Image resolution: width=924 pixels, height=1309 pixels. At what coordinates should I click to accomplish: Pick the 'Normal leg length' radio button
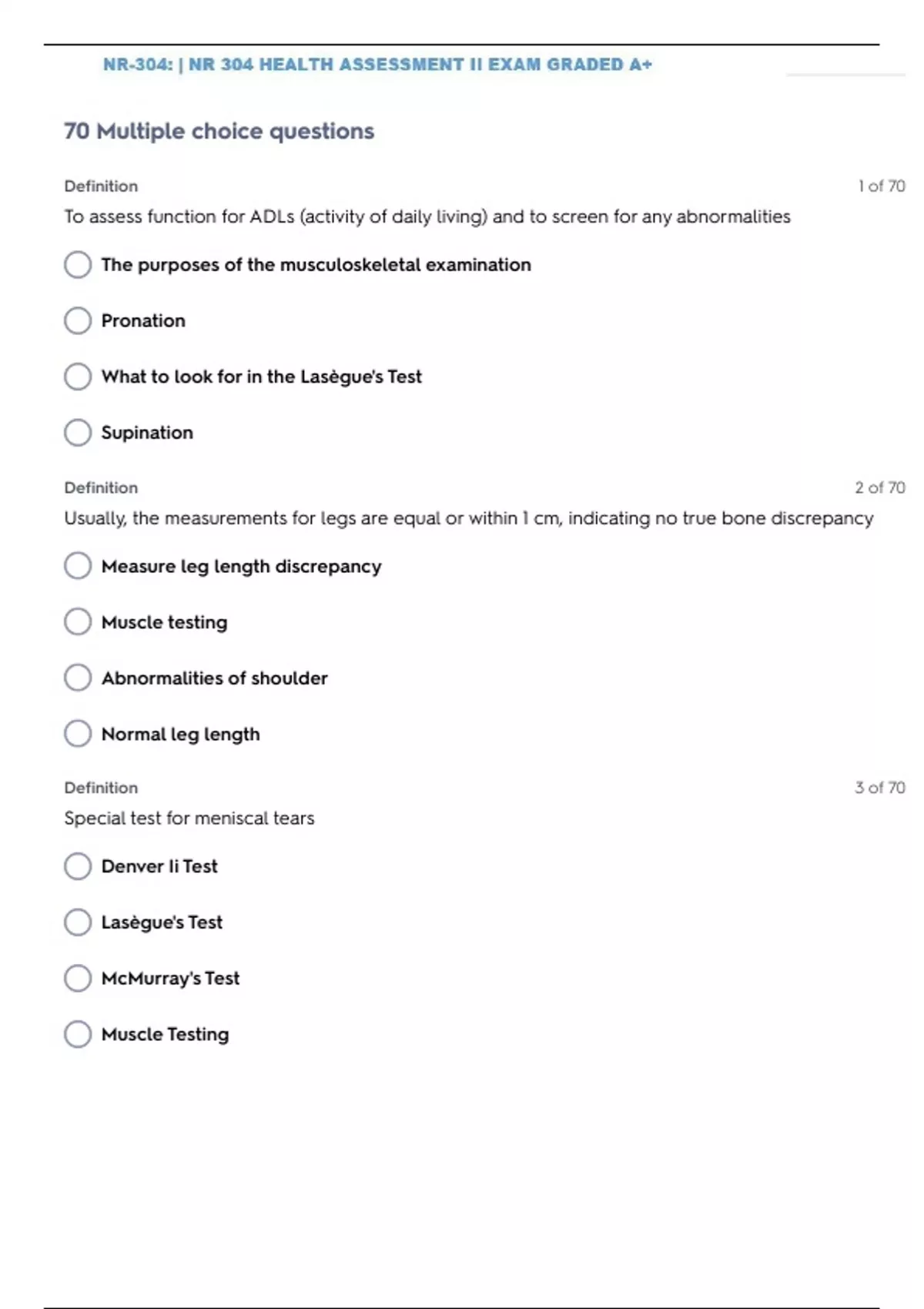click(x=78, y=734)
